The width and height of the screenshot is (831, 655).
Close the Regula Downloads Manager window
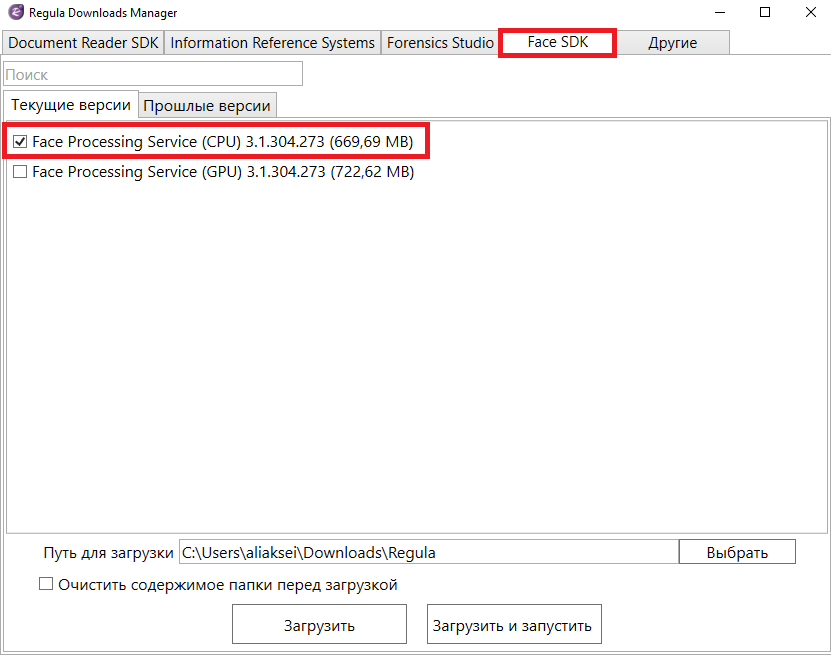(810, 12)
